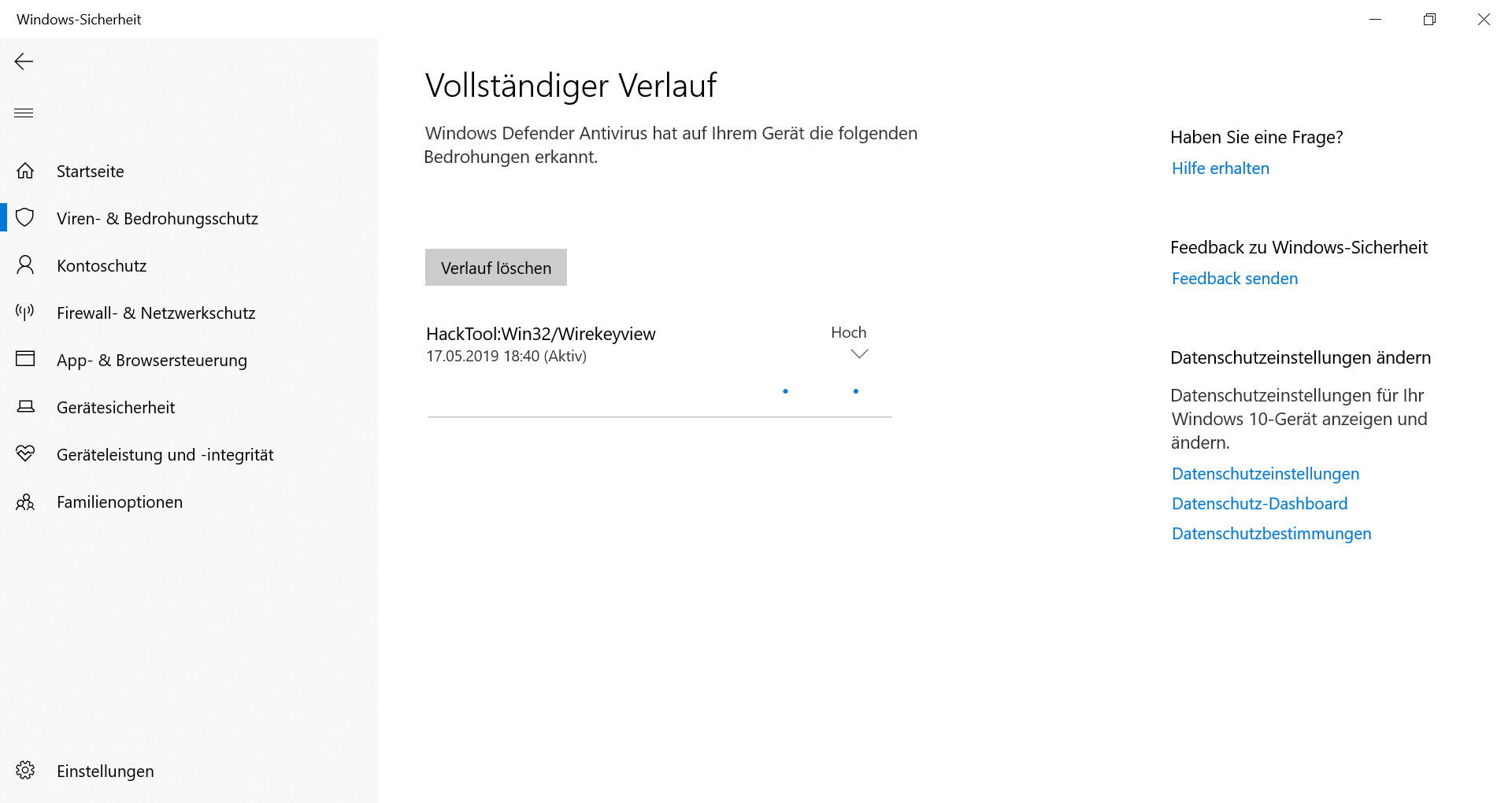This screenshot has width=1512, height=803.
Task: Open the Datenschutzbestimmungen link
Action: pos(1271,534)
